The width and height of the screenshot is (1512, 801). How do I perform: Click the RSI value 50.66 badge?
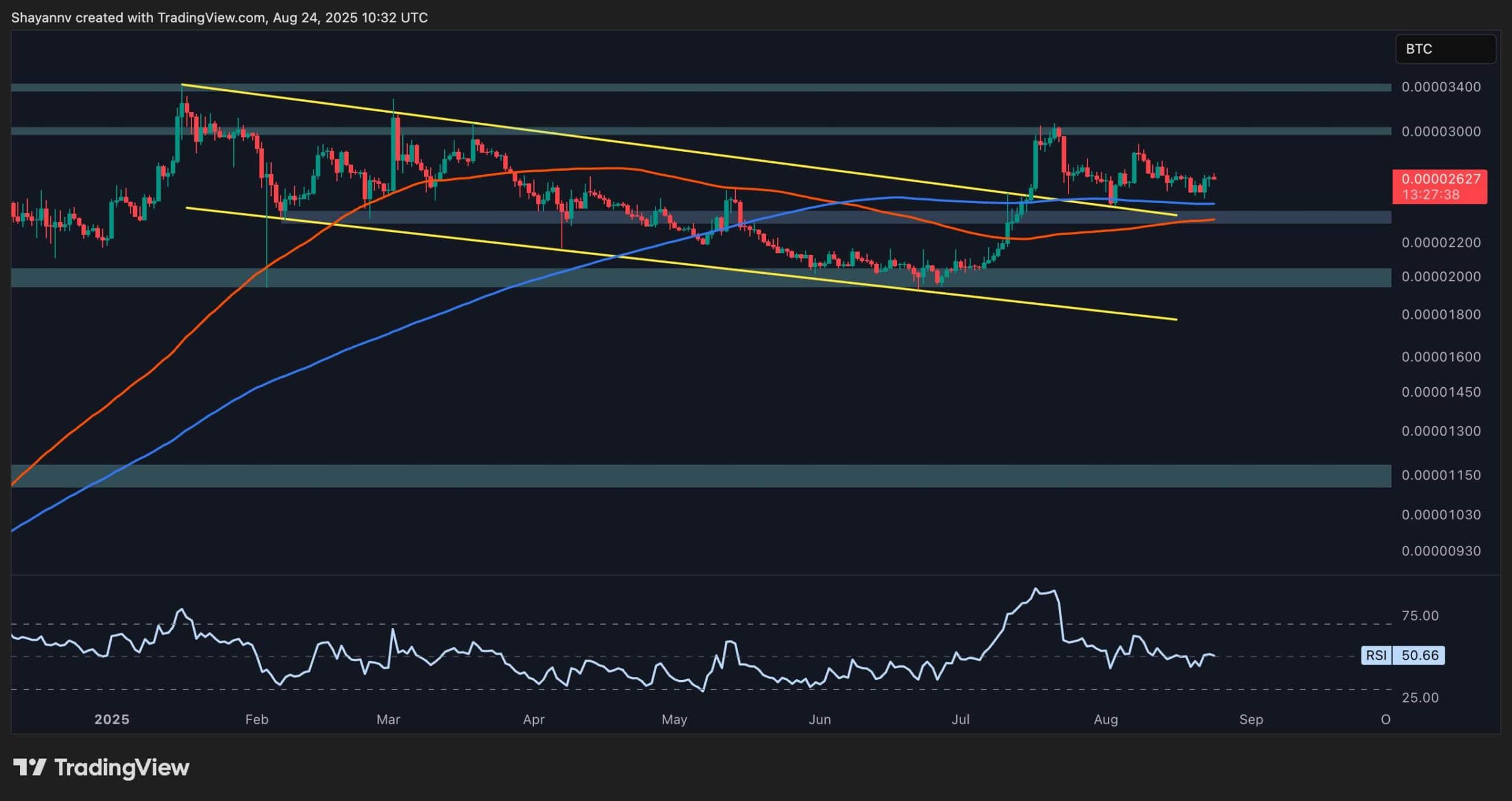point(1419,655)
